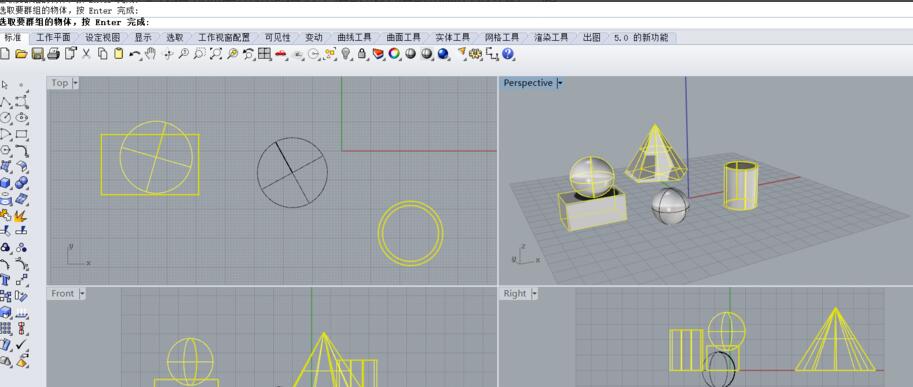Click the Hide Objects lightbulb icon
The width and height of the screenshot is (913, 387).
345,54
